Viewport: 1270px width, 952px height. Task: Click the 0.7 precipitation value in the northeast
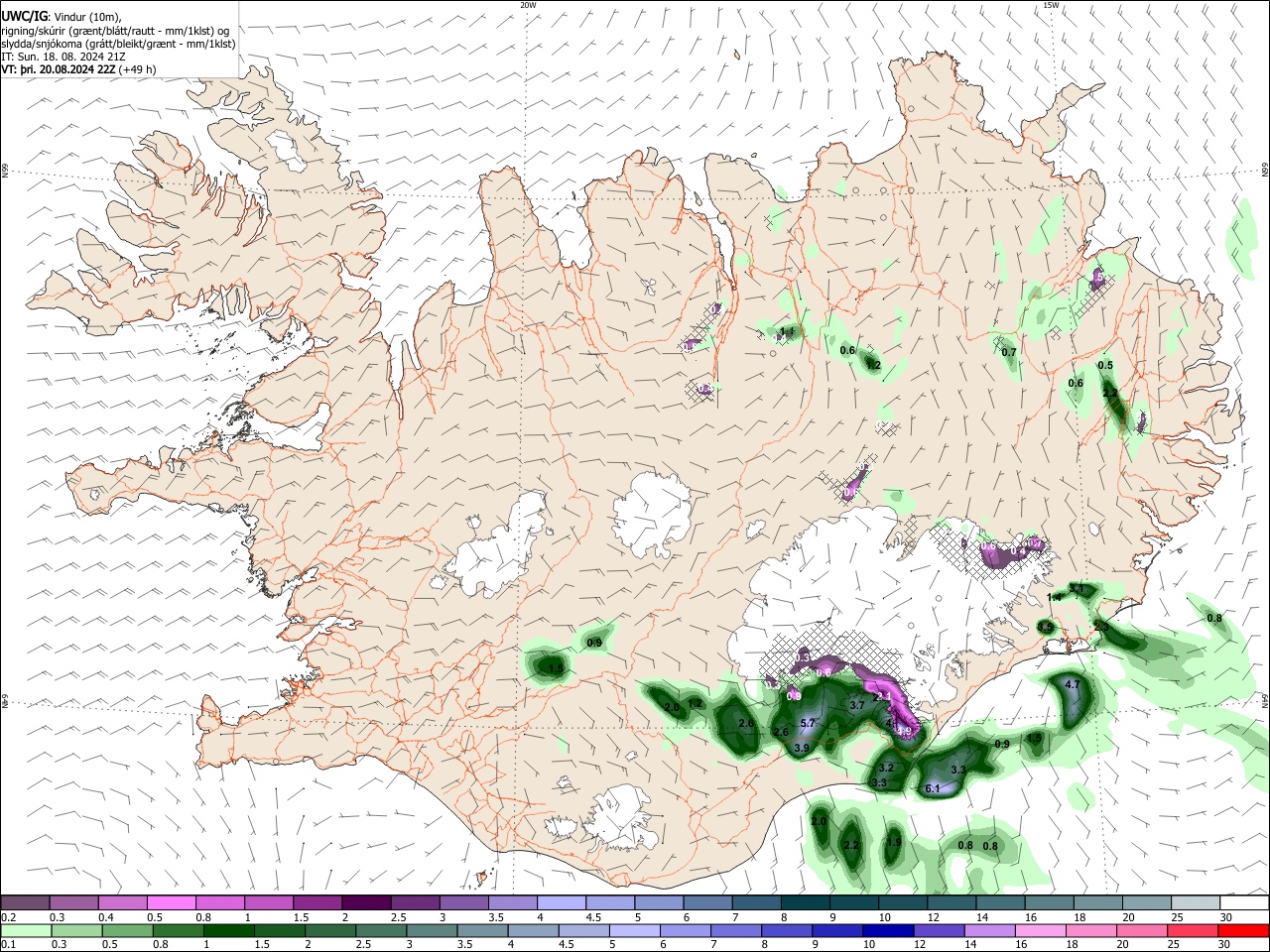[x=1009, y=352]
